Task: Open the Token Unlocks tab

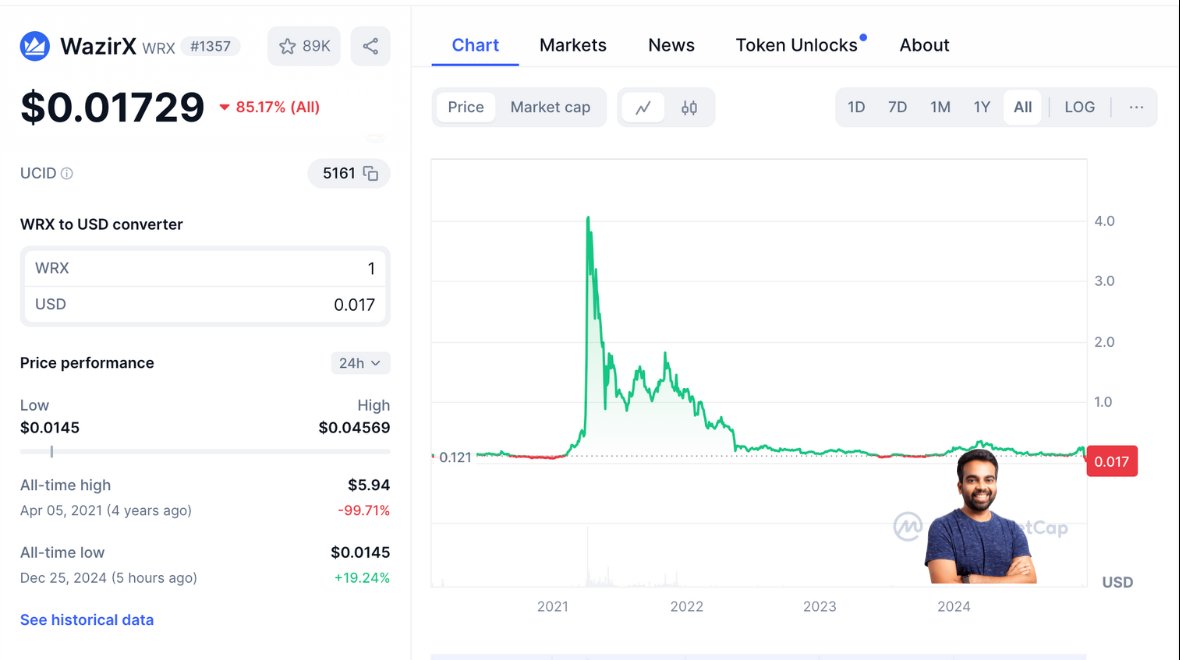Action: [798, 45]
